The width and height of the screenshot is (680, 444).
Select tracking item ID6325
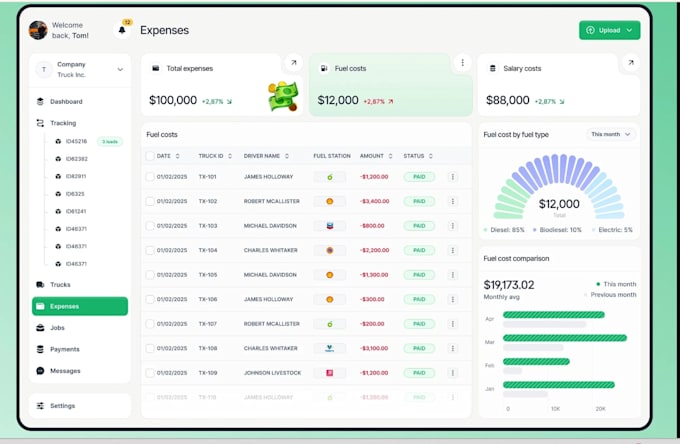75,194
